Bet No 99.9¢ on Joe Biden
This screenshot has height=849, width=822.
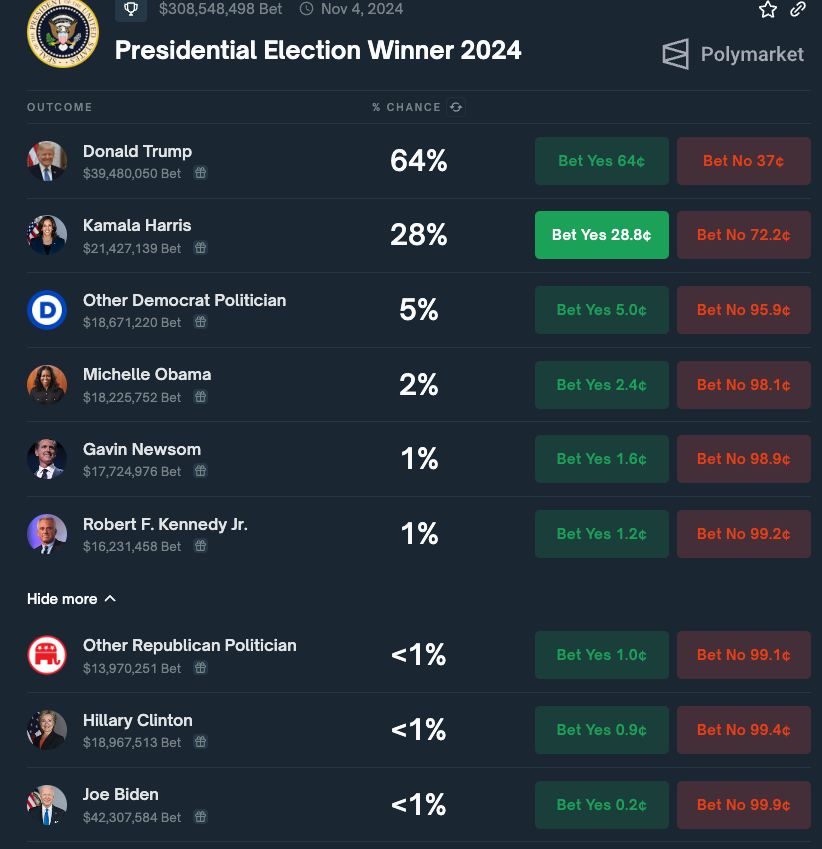tap(743, 805)
